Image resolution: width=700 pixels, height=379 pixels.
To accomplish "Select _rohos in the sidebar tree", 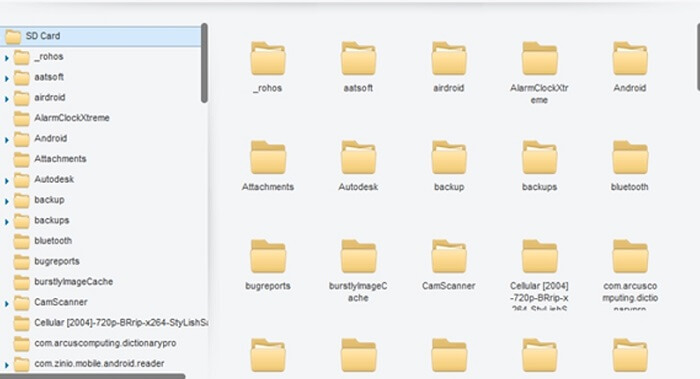I will coord(39,57).
